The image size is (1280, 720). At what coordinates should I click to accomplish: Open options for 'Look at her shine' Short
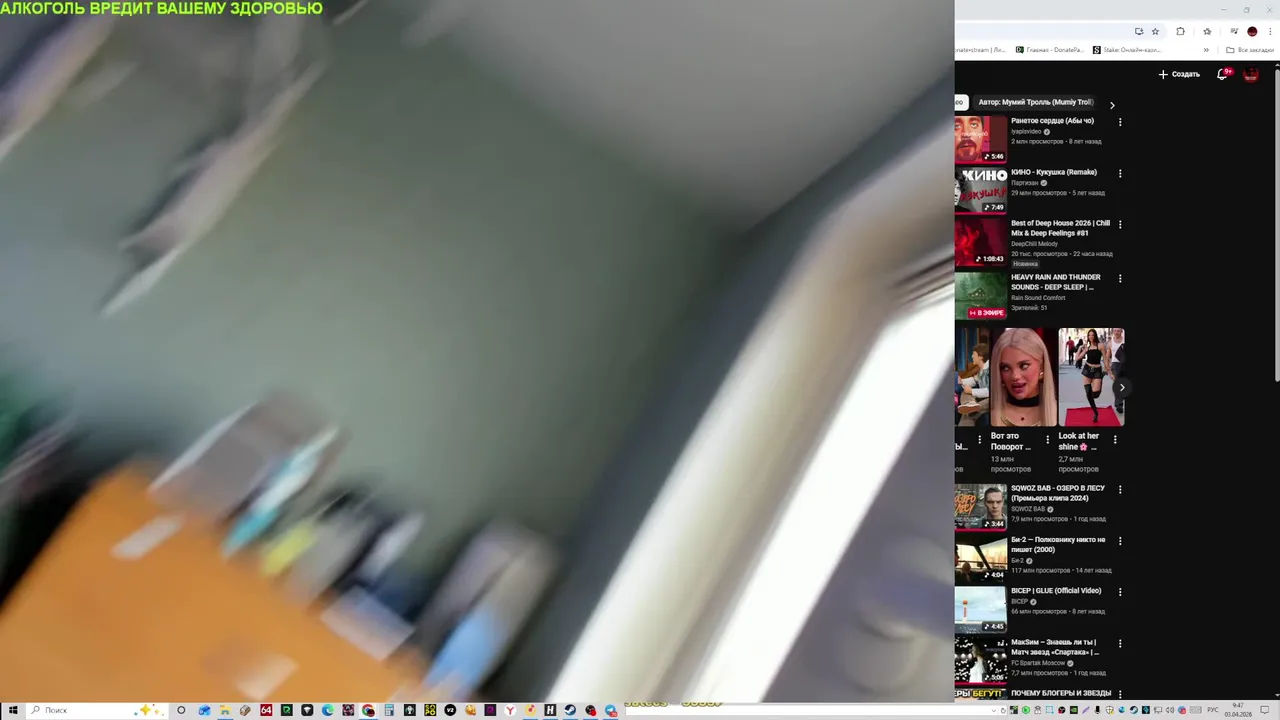point(1115,439)
